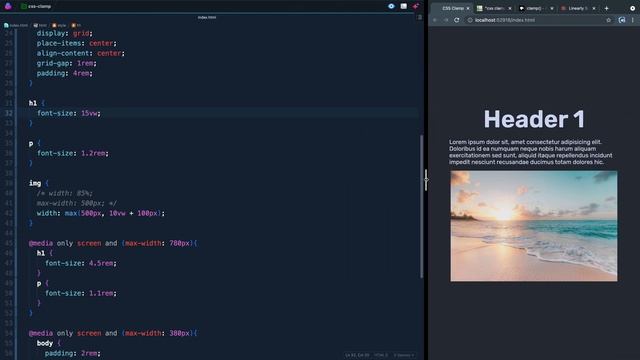Open the html breadcrumb segment
This screenshot has height=360, width=640.
coord(40,25)
